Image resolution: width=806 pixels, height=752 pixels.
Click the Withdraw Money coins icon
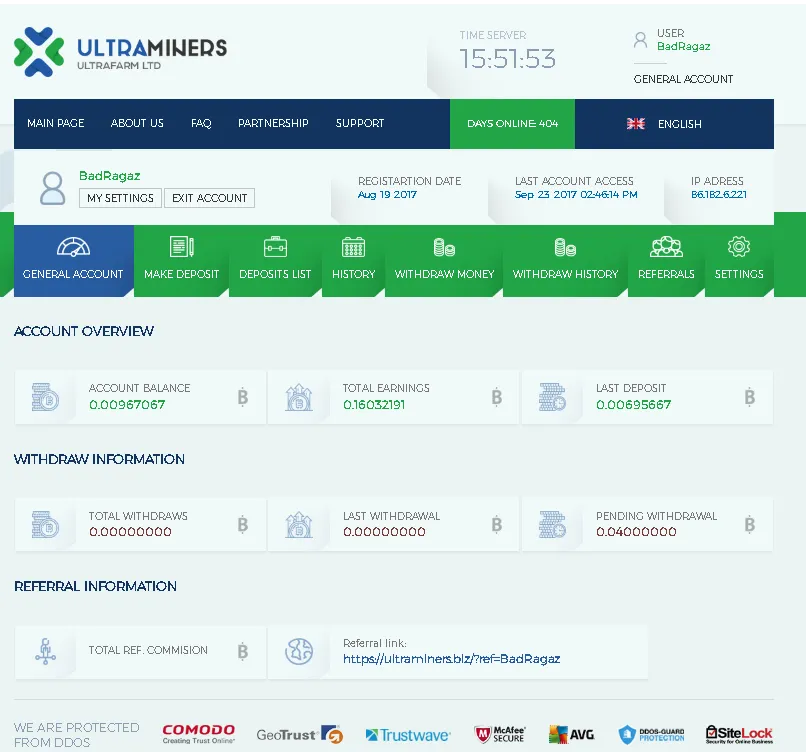pos(444,247)
